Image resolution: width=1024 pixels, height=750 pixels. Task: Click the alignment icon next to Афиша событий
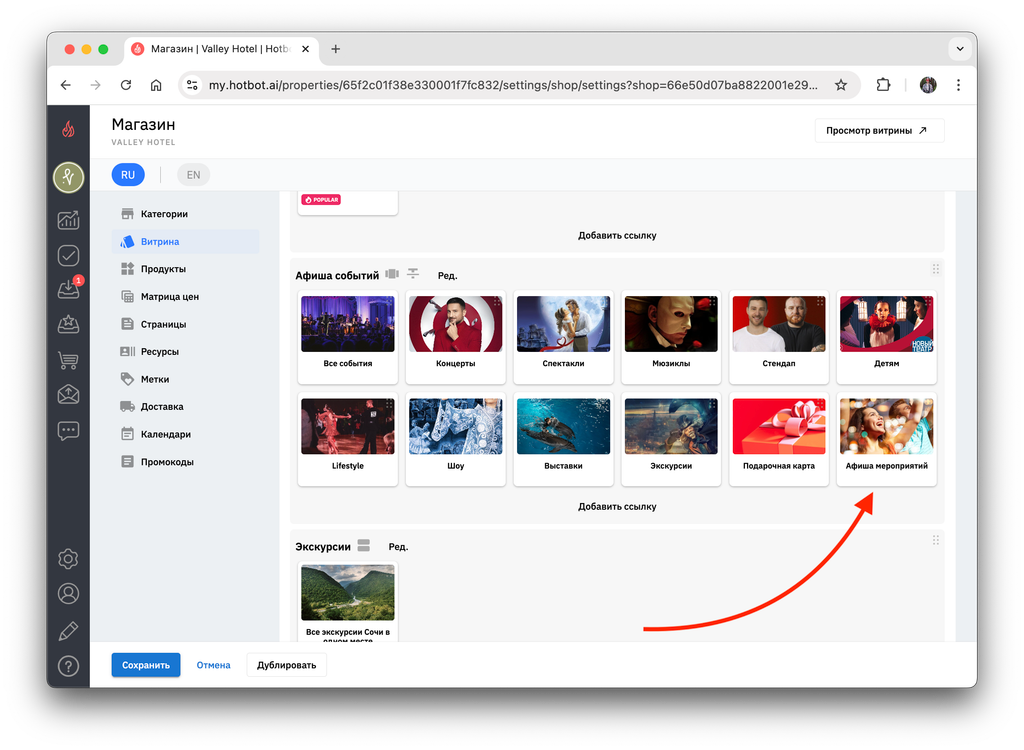(x=413, y=274)
